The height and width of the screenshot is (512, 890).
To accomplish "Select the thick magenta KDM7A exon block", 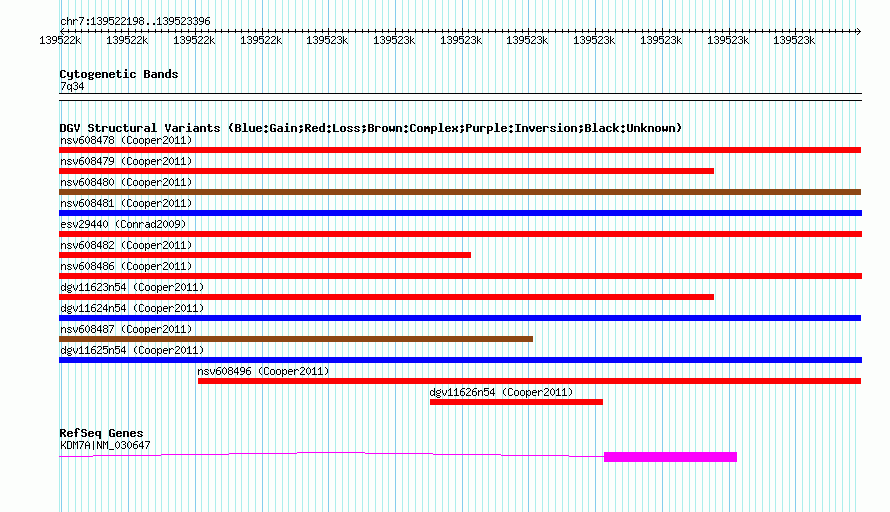I will click(x=670, y=457).
